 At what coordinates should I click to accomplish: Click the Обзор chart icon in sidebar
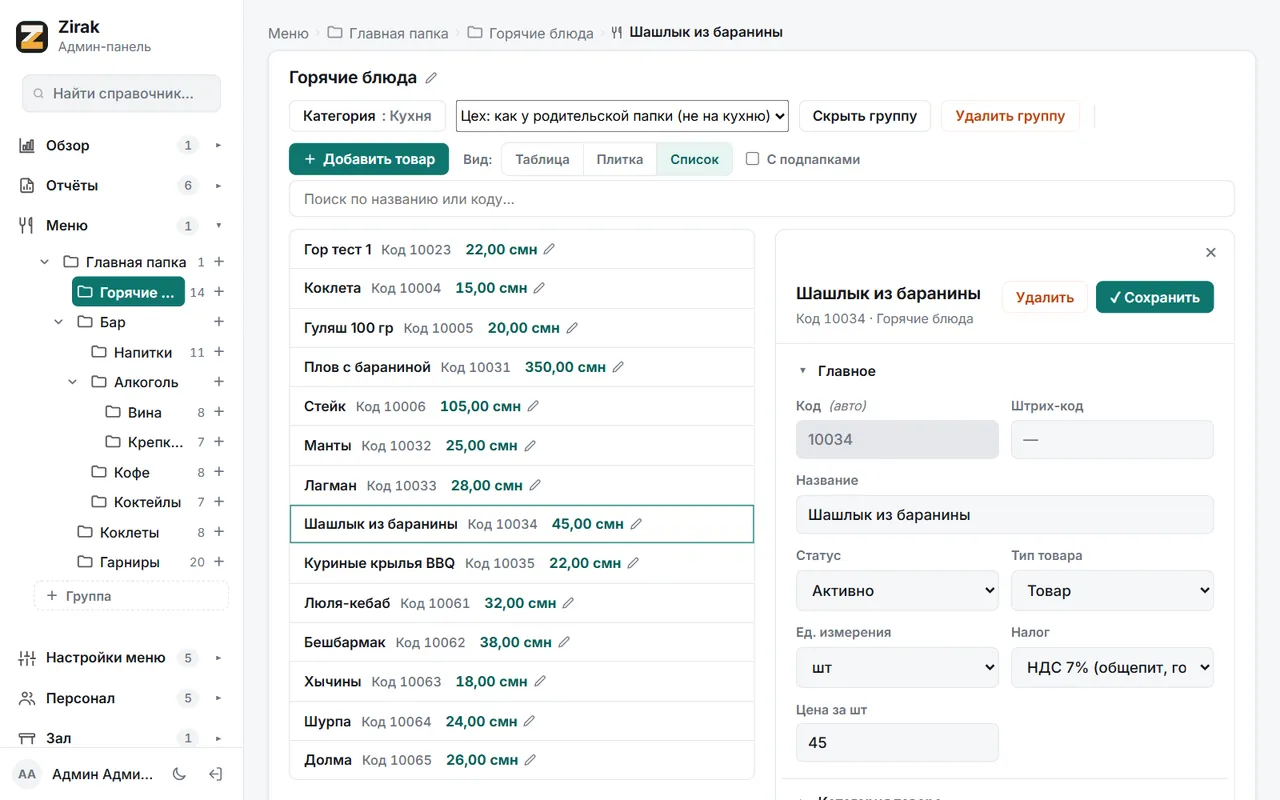point(27,146)
